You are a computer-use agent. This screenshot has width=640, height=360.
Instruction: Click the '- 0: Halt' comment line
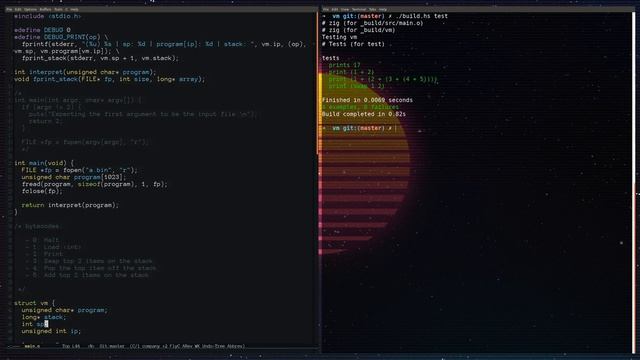[42, 240]
